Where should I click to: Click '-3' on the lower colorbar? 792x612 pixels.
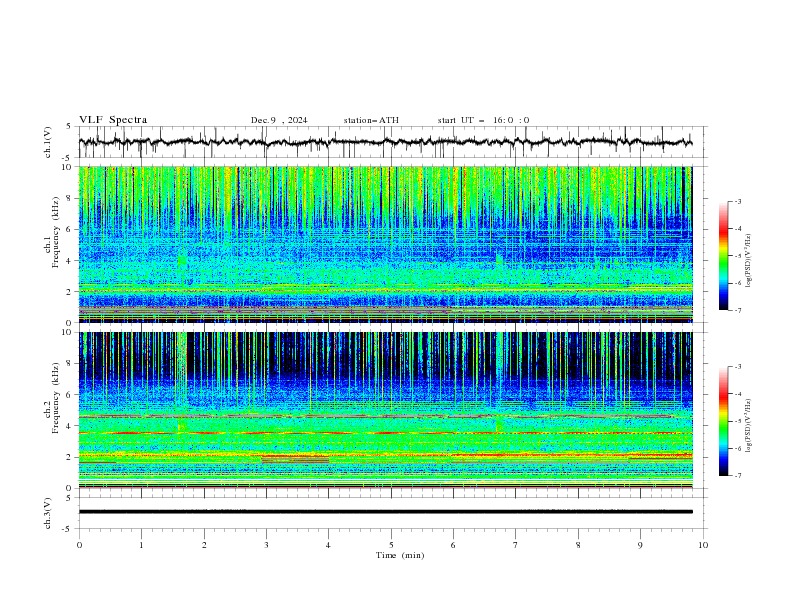tap(738, 367)
